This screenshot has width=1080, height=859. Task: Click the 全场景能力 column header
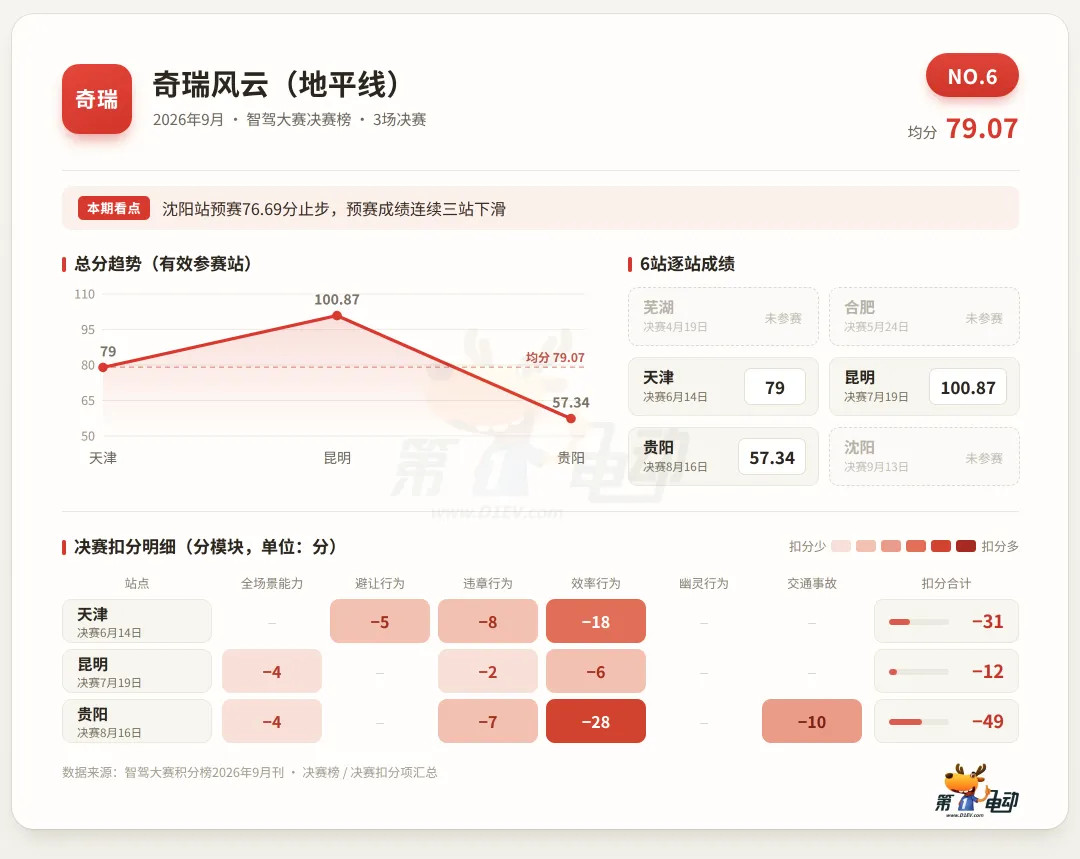(272, 583)
